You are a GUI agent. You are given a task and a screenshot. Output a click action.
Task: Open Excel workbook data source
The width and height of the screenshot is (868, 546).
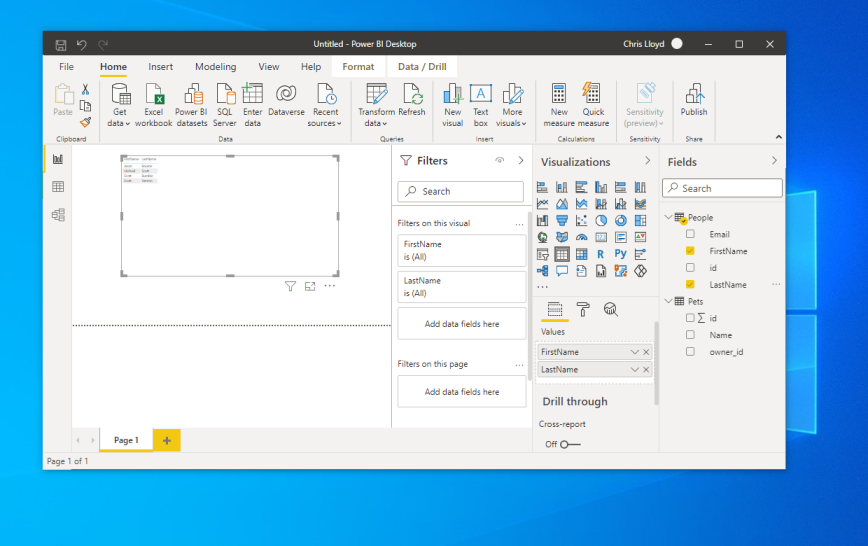click(153, 105)
